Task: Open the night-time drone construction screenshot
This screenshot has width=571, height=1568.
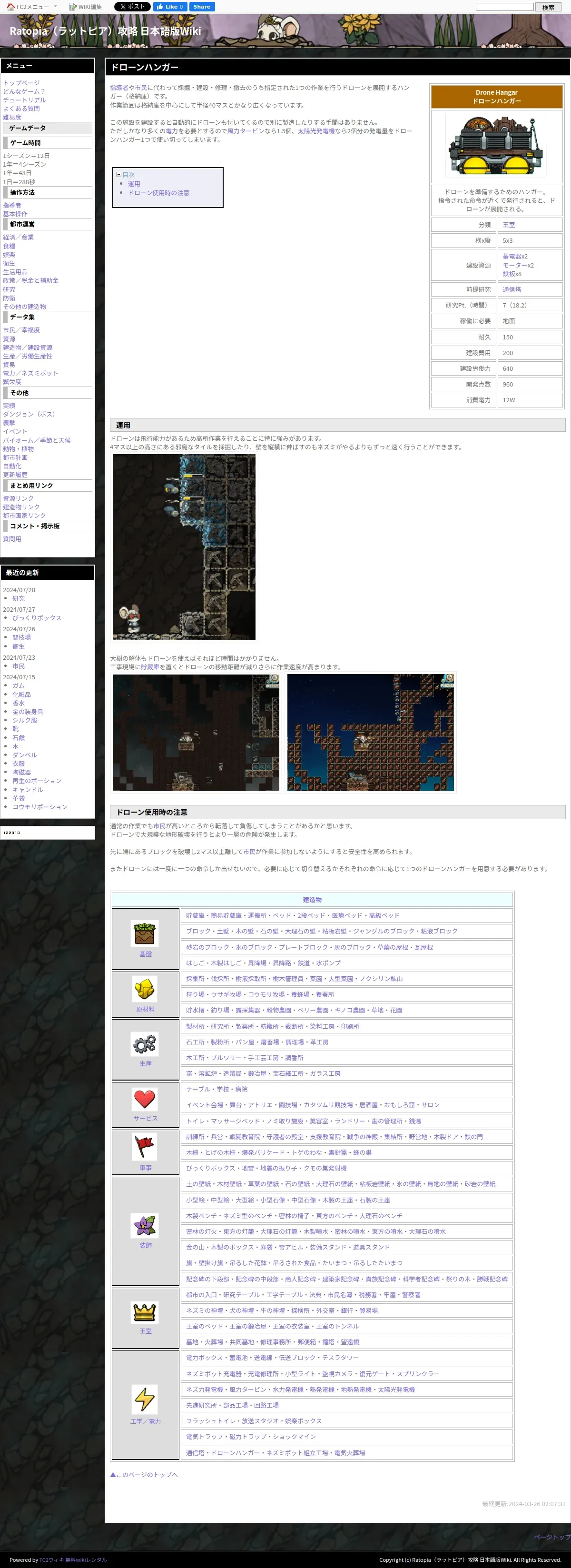Action: (x=371, y=733)
